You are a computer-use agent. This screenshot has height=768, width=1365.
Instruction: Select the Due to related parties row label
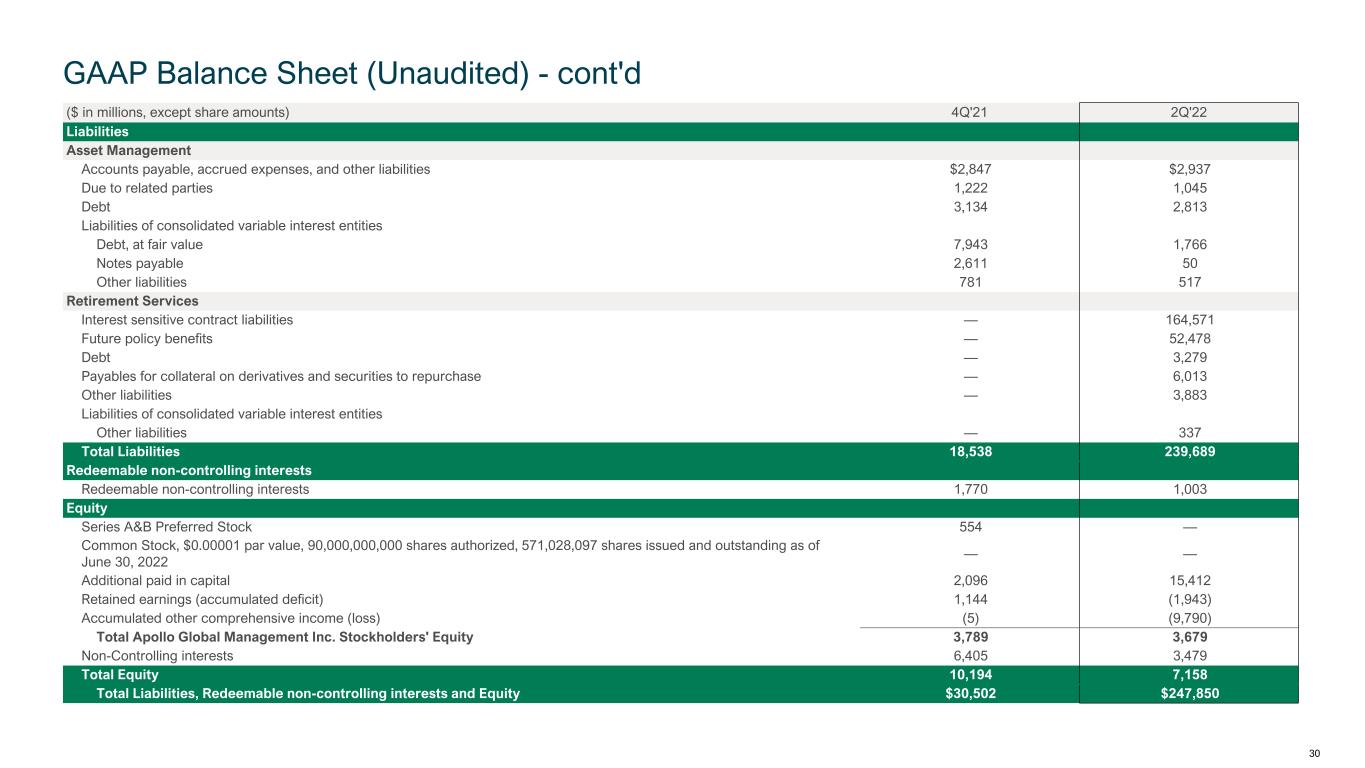[x=147, y=188]
